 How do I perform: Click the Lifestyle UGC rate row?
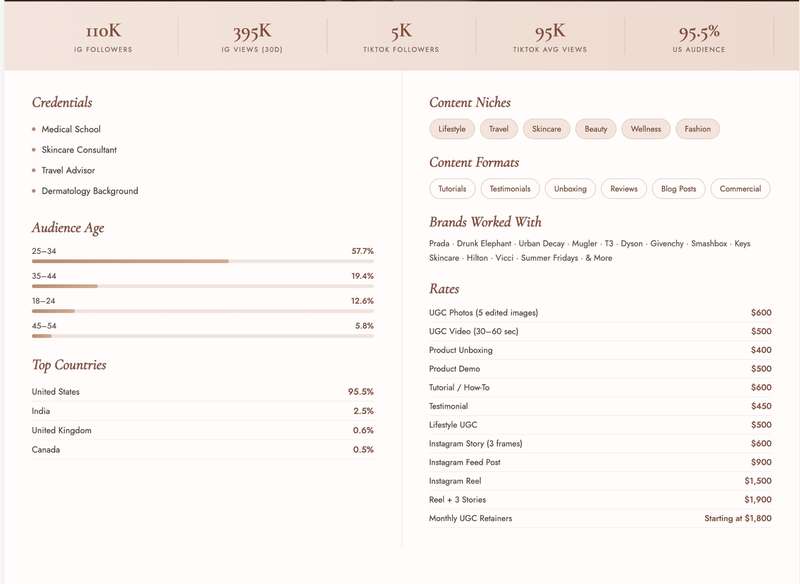(x=601, y=425)
